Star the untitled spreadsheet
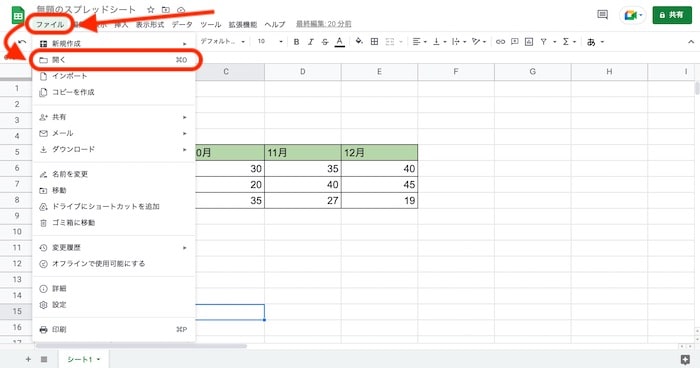Screen dimensions: 700x368 coord(151,10)
